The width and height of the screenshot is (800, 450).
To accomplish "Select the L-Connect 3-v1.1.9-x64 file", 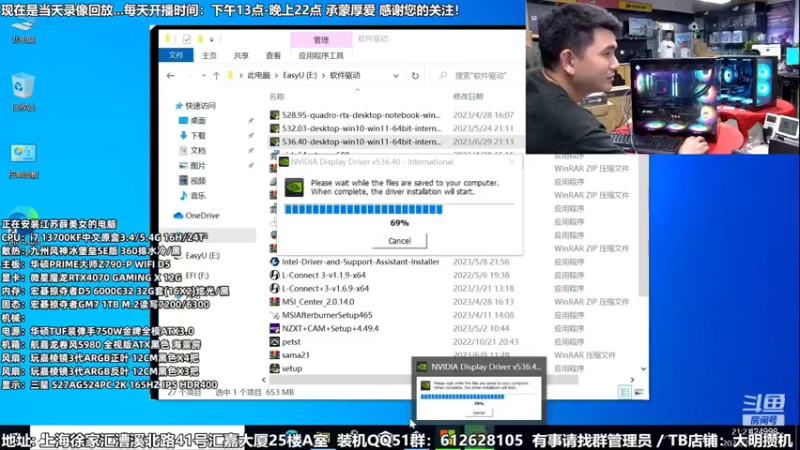I will [x=323, y=275].
